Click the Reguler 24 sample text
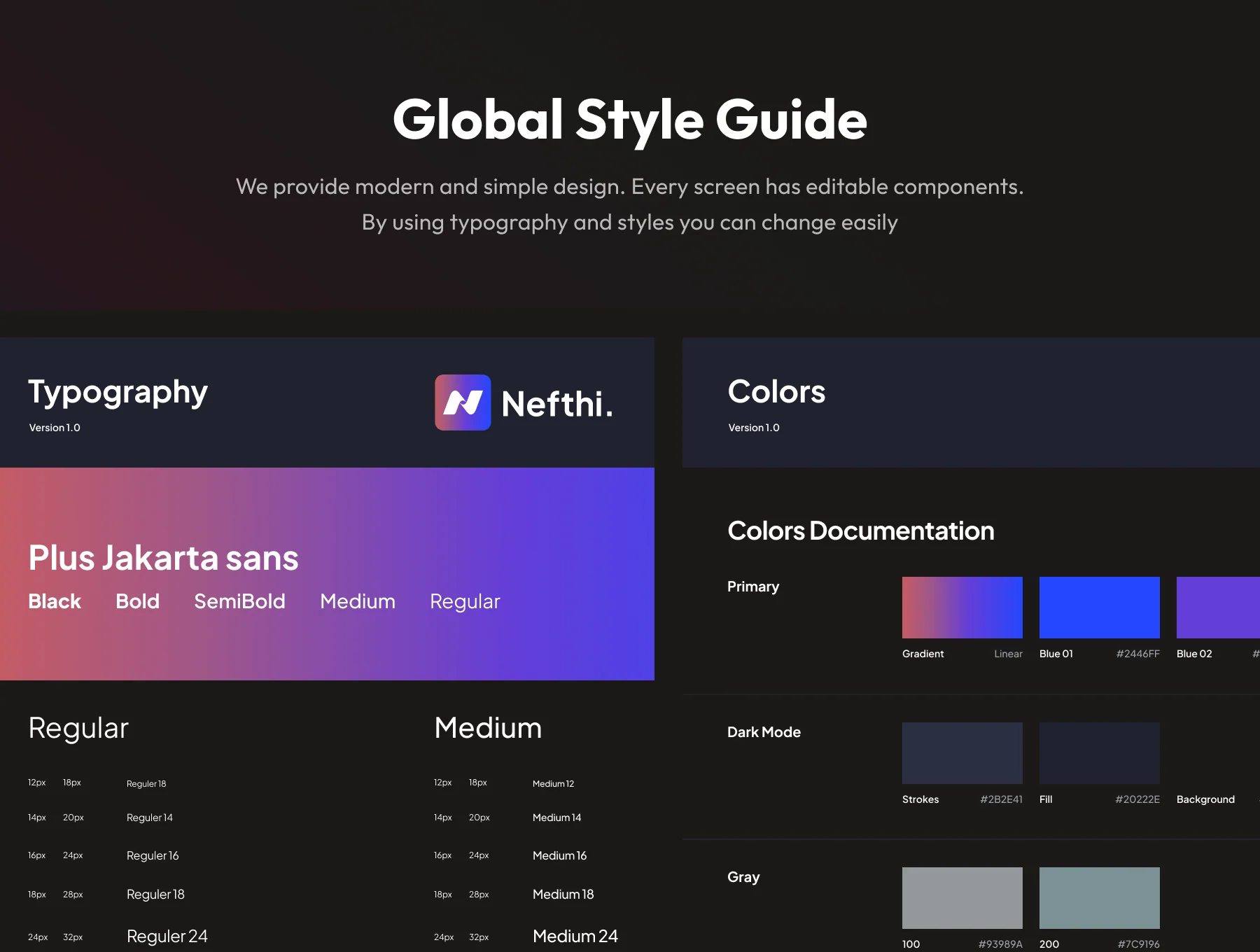Screen dimensions: 1260x952 167,937
